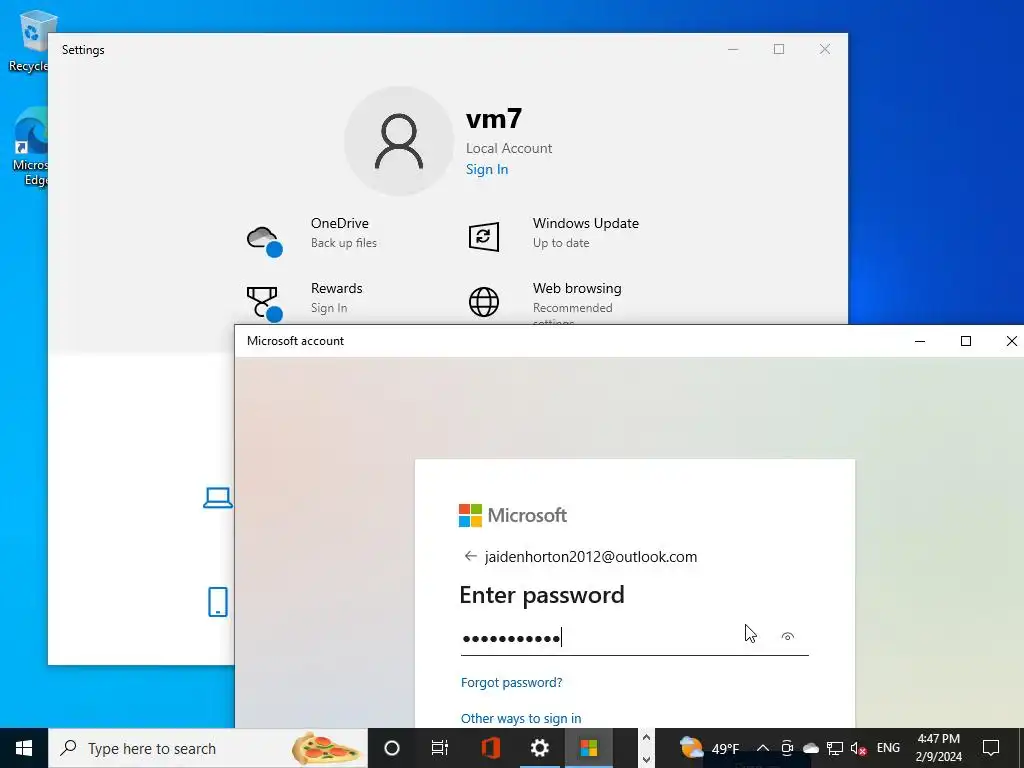Minimize the Settings window
The height and width of the screenshot is (768, 1024).
coord(733,50)
